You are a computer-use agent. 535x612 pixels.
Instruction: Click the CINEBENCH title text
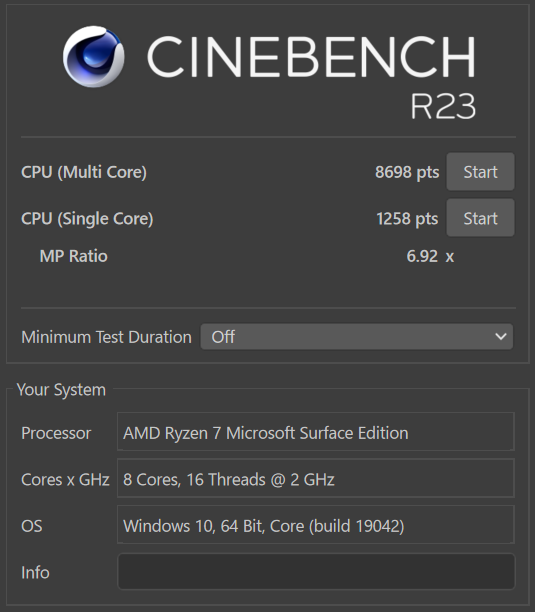[311, 57]
